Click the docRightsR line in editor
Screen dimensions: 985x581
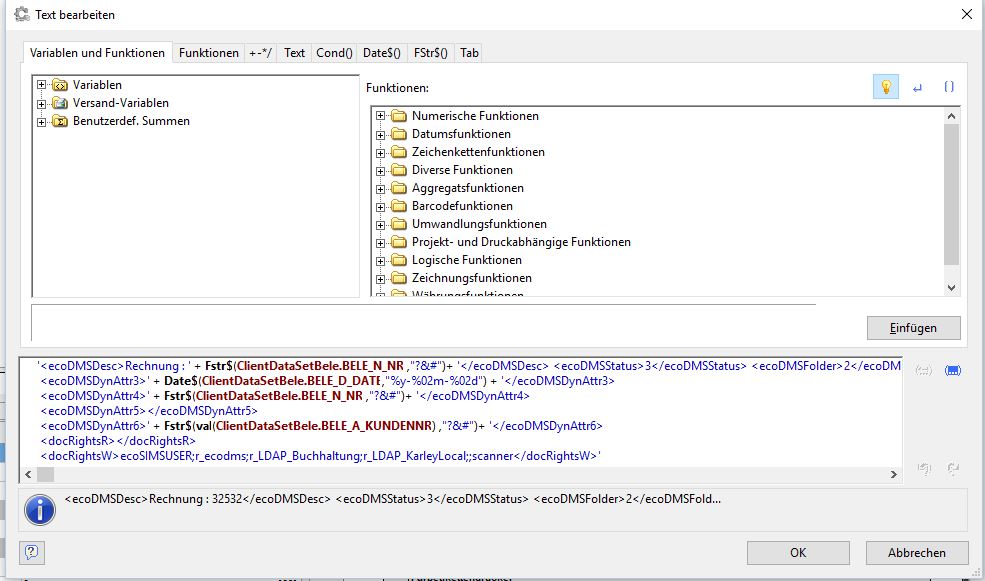coord(118,441)
